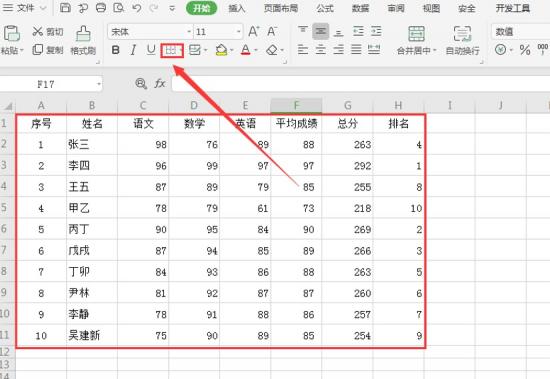Open the Name Box F17 dropdown
Viewport: 550px width, 379px height.
(x=99, y=84)
